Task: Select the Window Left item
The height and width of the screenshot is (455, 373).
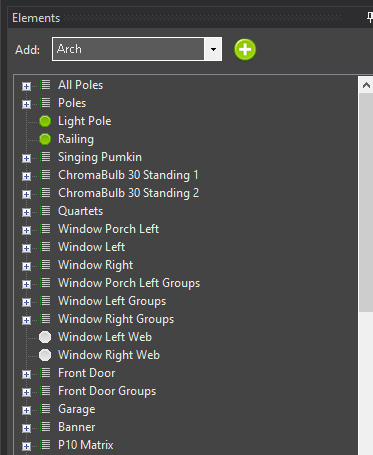Action: point(91,247)
